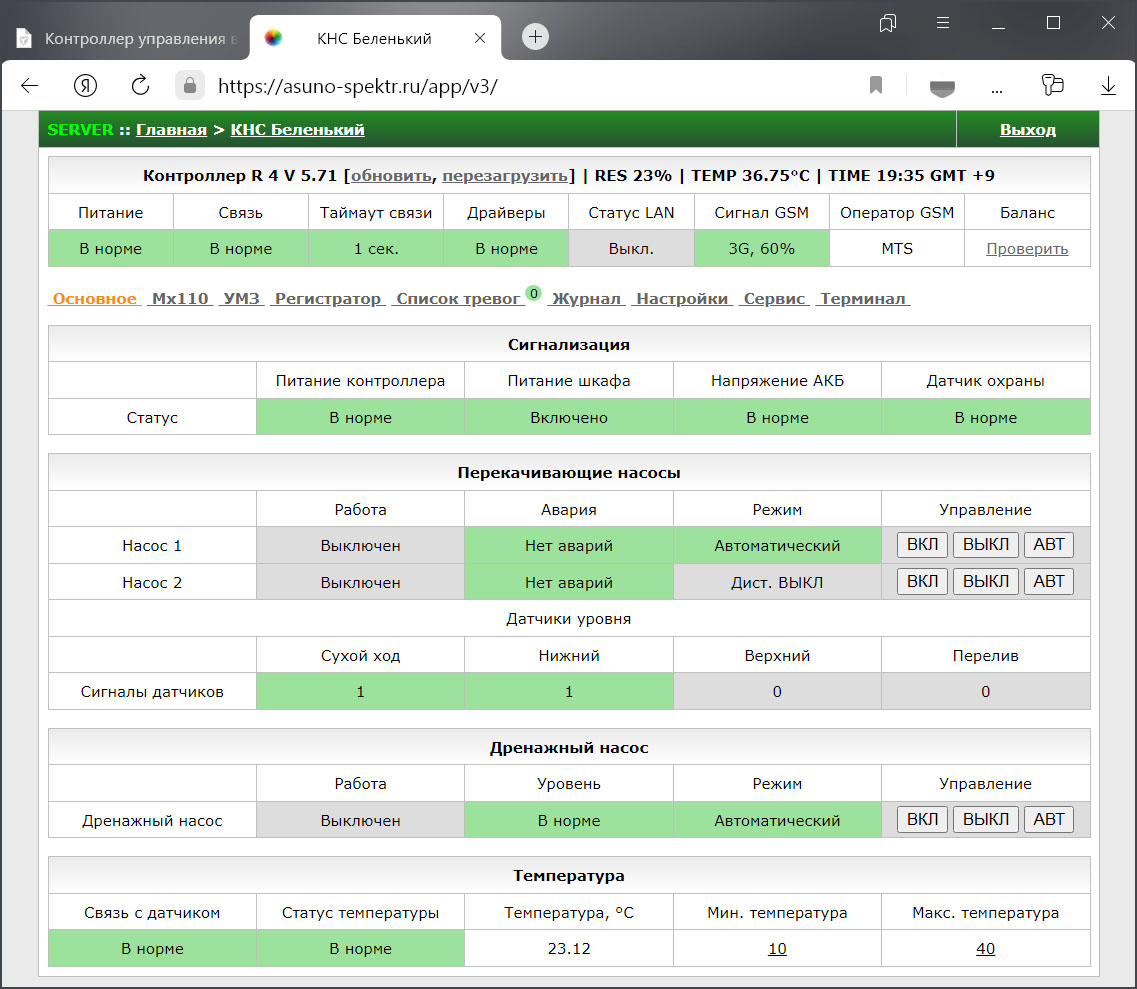This screenshot has width=1137, height=989.
Task: Open the Главная breadcrumb link
Action: click(x=171, y=130)
